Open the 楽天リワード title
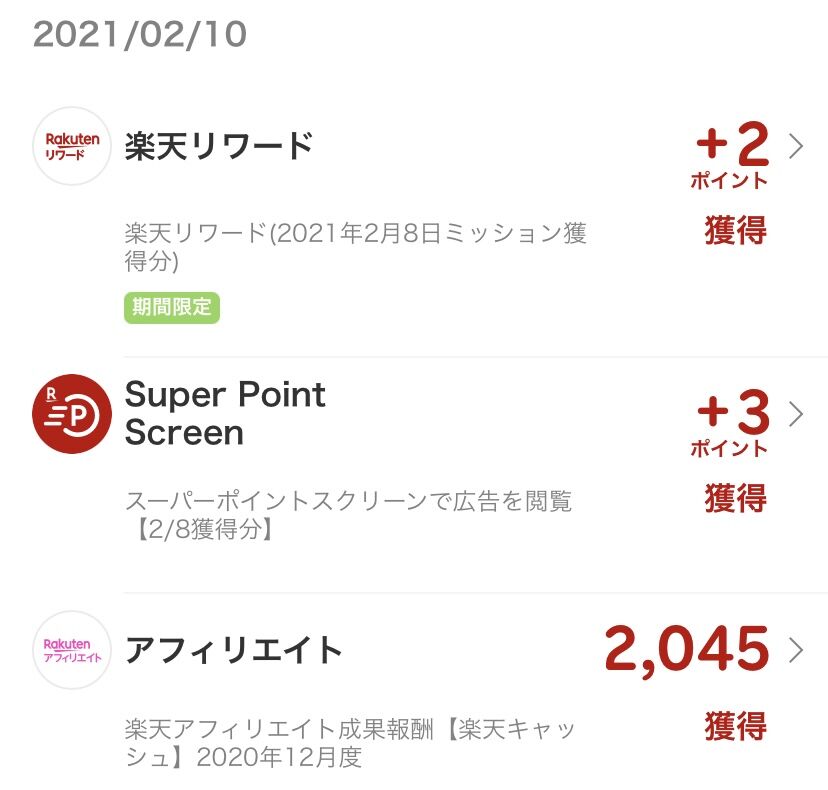The width and height of the screenshot is (828, 790). click(x=219, y=146)
